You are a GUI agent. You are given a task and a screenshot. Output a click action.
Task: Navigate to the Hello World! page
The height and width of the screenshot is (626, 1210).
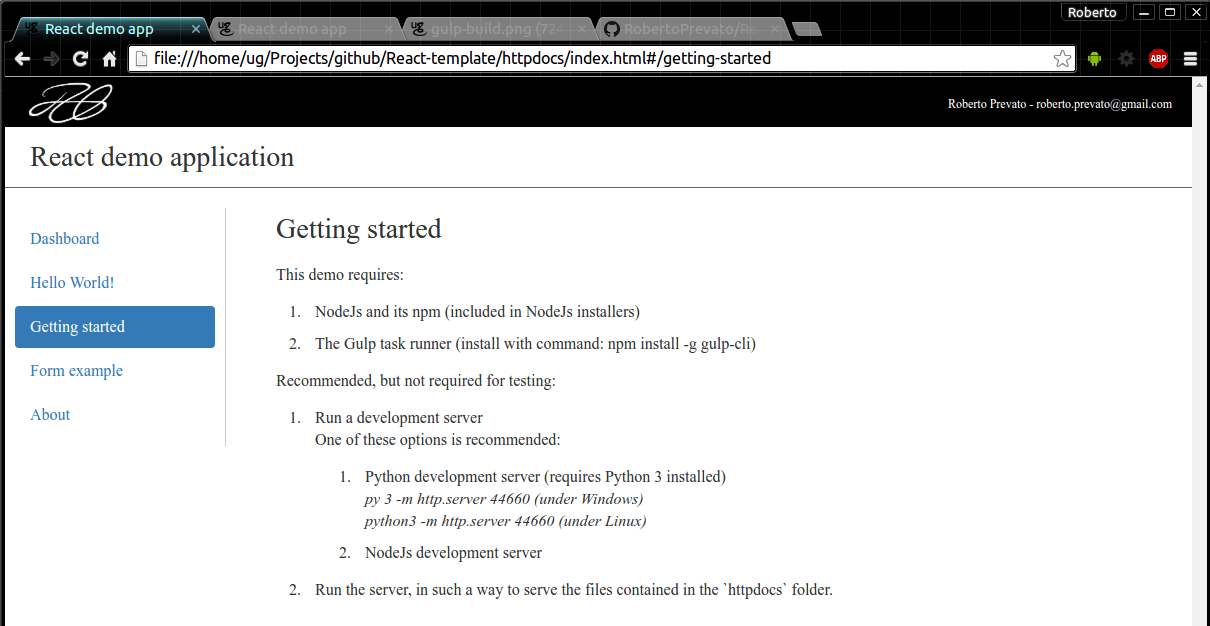pyautogui.click(x=72, y=283)
